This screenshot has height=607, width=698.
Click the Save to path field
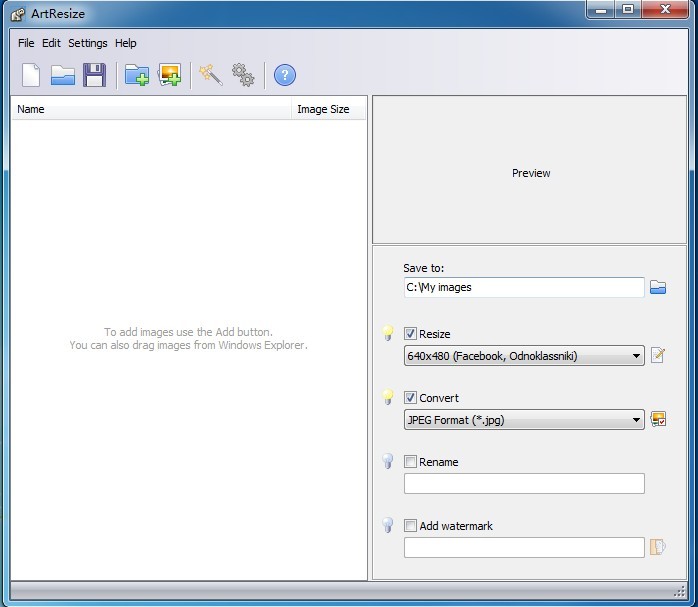(x=523, y=288)
